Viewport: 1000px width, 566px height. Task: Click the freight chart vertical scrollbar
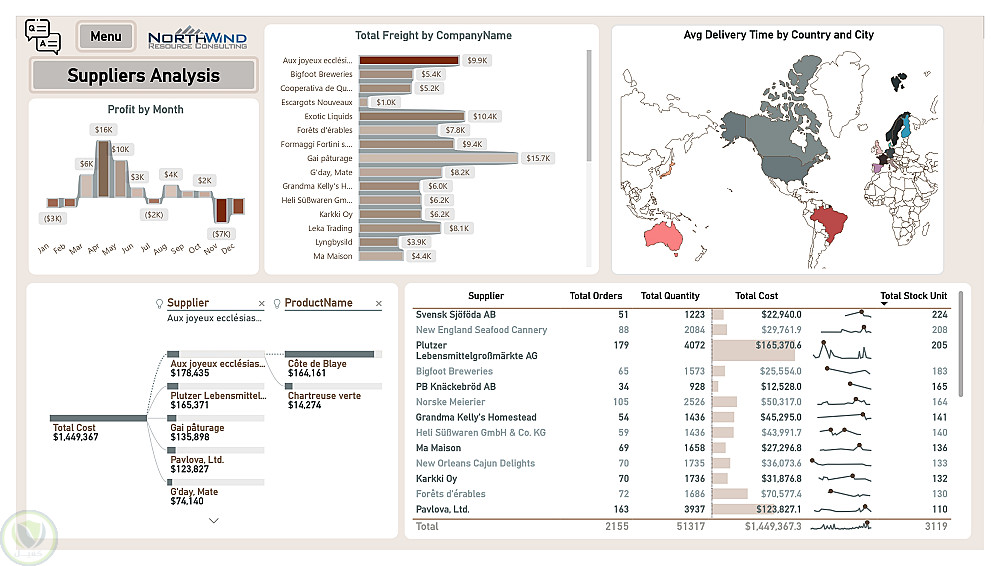coord(589,106)
